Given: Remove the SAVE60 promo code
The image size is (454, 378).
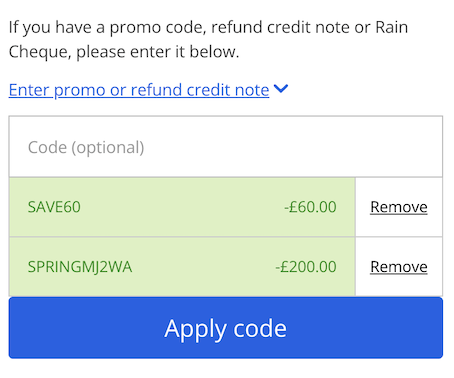Looking at the screenshot, I should click(399, 207).
